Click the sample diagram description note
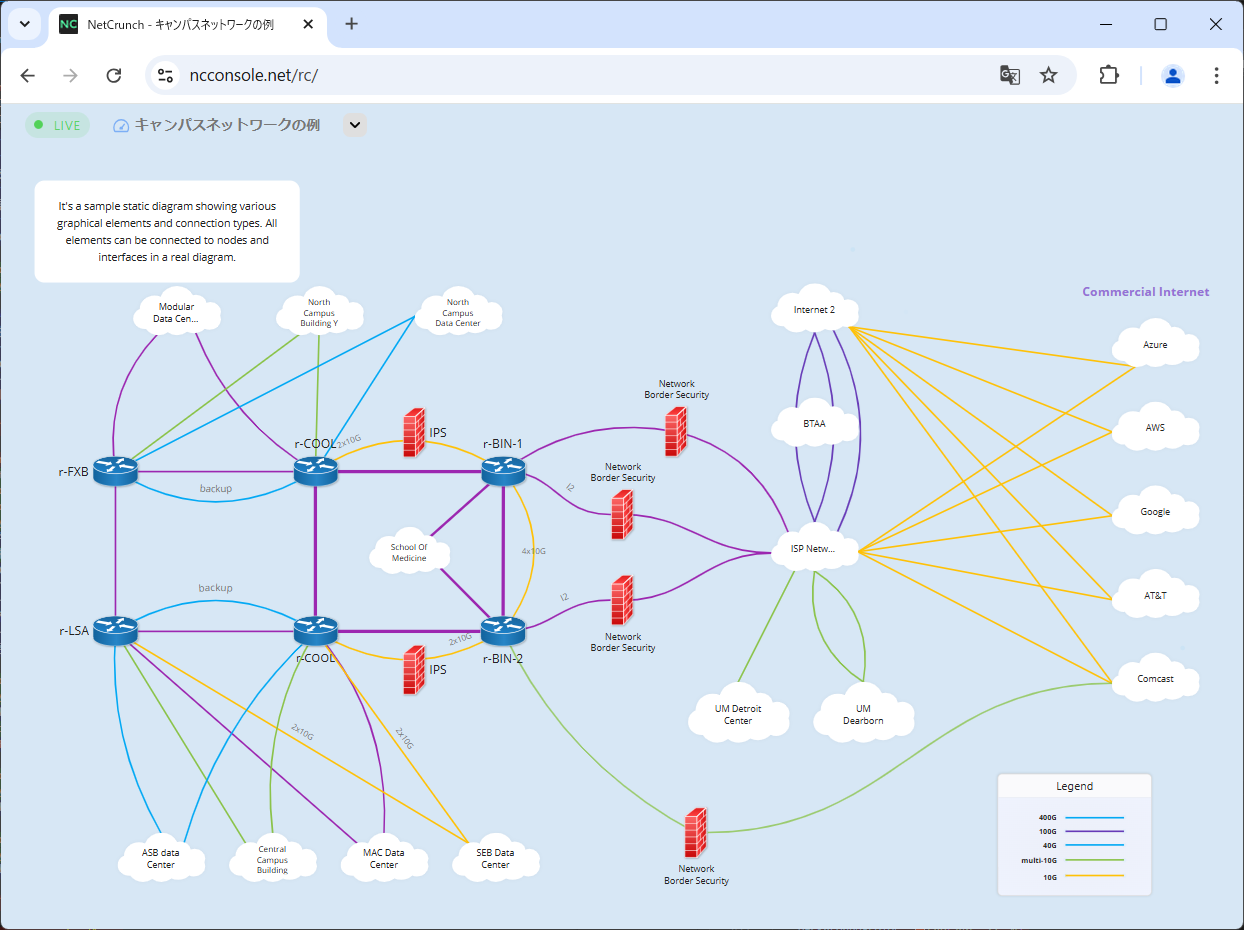 click(167, 231)
